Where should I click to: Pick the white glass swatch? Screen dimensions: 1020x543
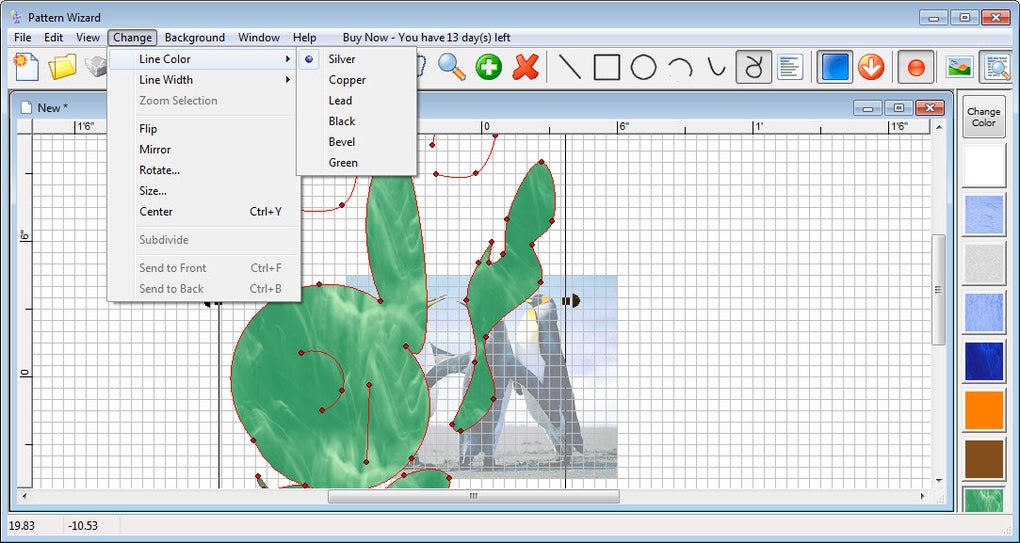point(984,166)
